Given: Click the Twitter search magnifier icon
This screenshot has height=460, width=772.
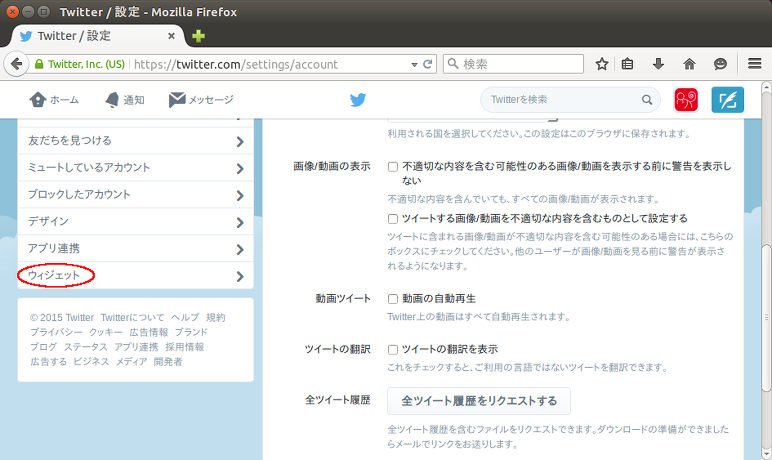Looking at the screenshot, I should tap(647, 100).
